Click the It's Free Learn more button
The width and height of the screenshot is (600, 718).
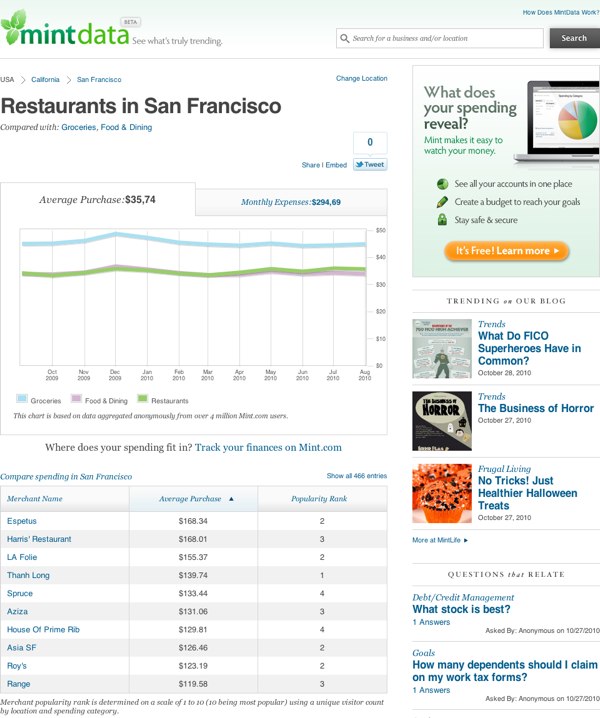(x=506, y=251)
